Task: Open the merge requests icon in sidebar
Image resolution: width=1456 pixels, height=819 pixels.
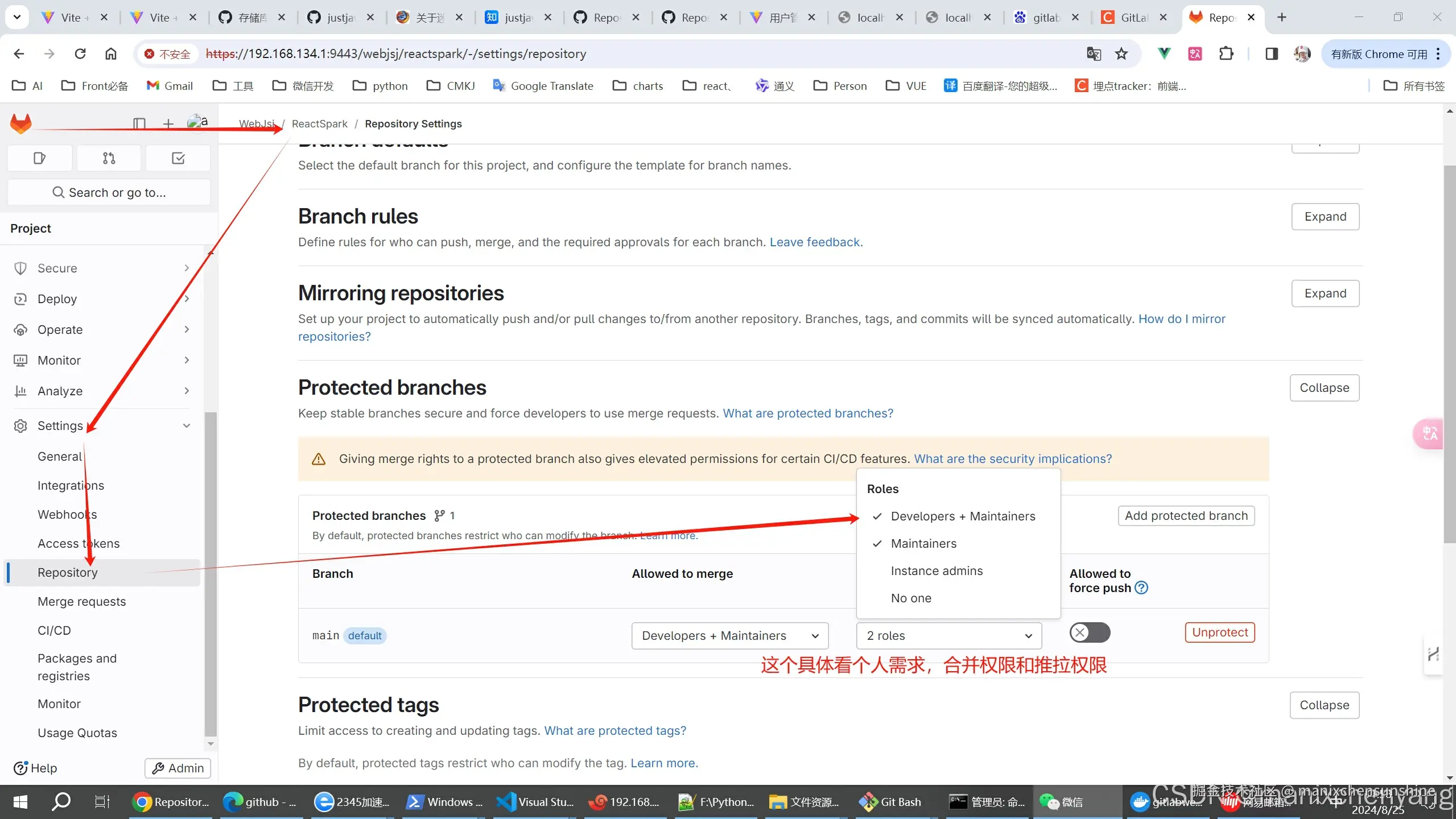Action: tap(108, 158)
